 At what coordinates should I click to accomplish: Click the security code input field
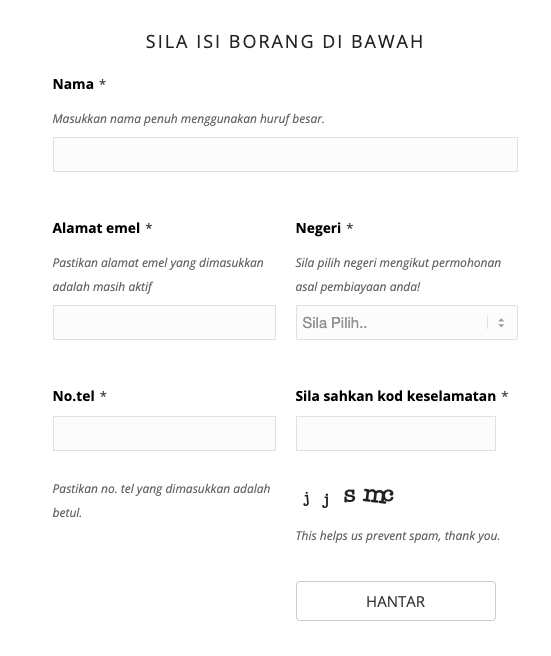tap(396, 433)
